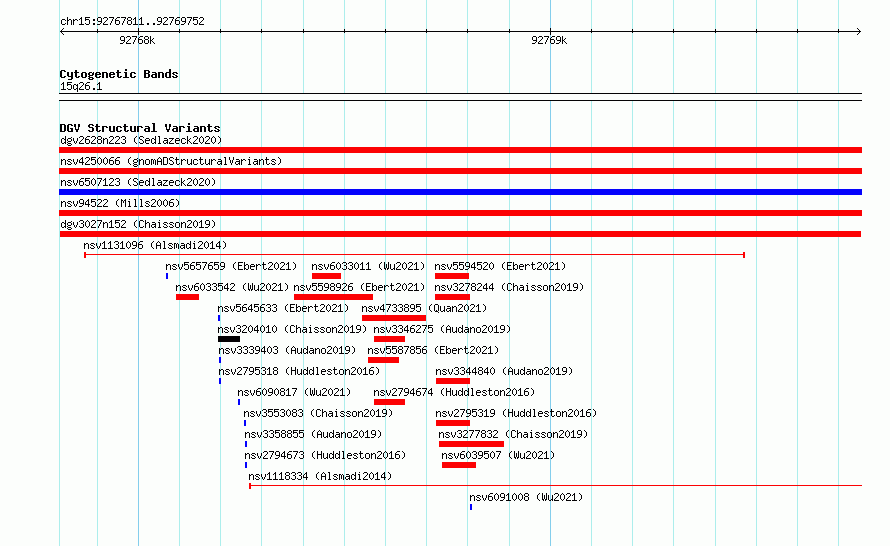
Task: Select the thin red line of nsv1131096
Action: [414, 255]
